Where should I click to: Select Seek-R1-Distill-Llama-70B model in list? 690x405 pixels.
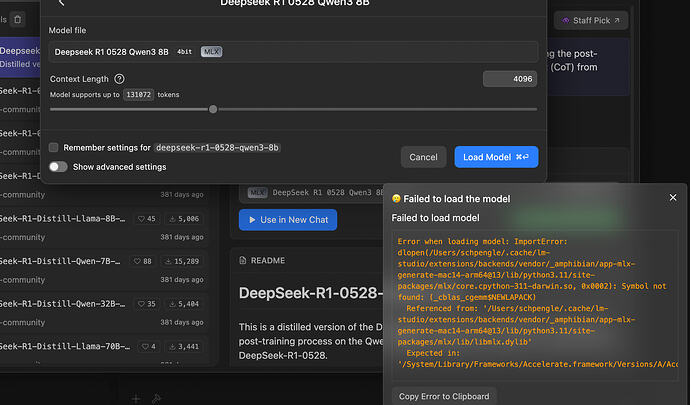65,346
